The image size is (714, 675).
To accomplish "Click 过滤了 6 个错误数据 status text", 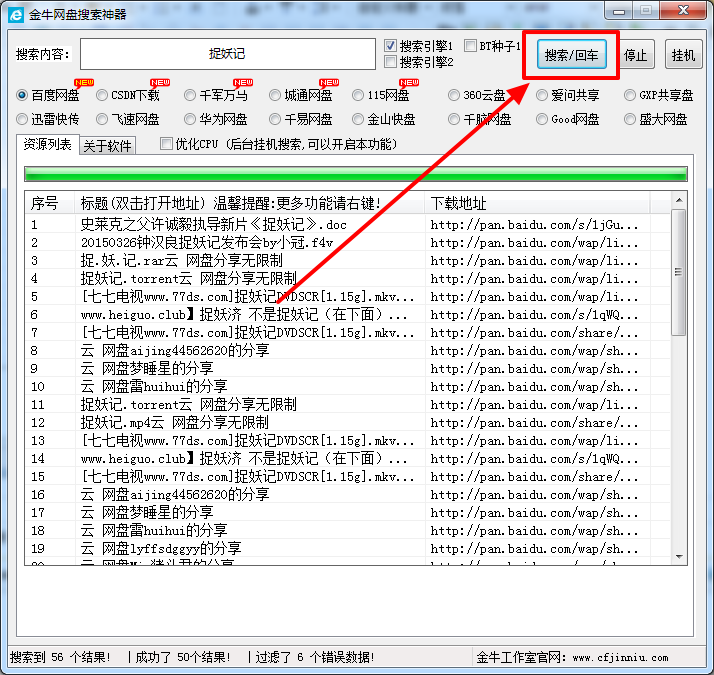I will pyautogui.click(x=315, y=657).
